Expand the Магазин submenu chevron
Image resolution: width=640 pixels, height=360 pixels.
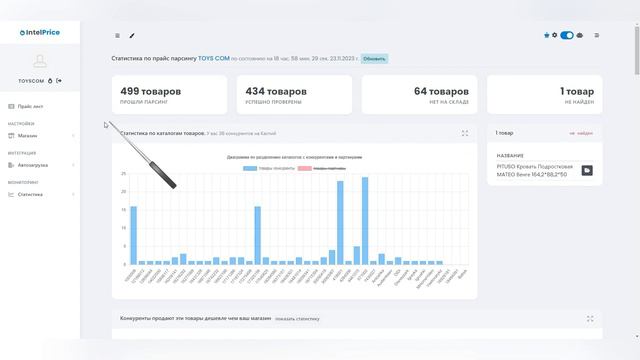(x=73, y=136)
